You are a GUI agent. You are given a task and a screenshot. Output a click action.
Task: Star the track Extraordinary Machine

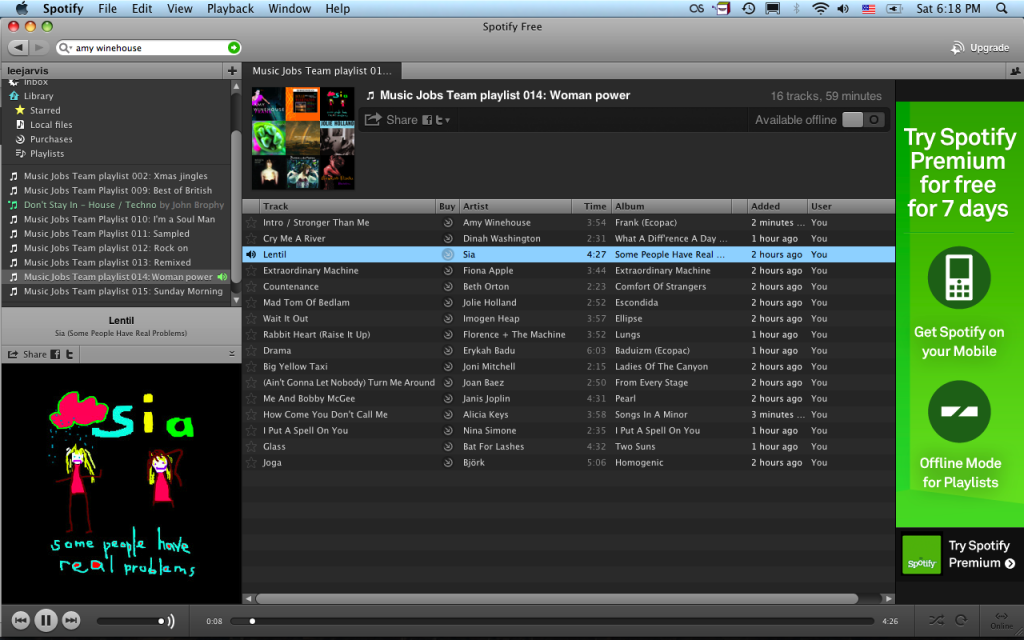click(251, 270)
